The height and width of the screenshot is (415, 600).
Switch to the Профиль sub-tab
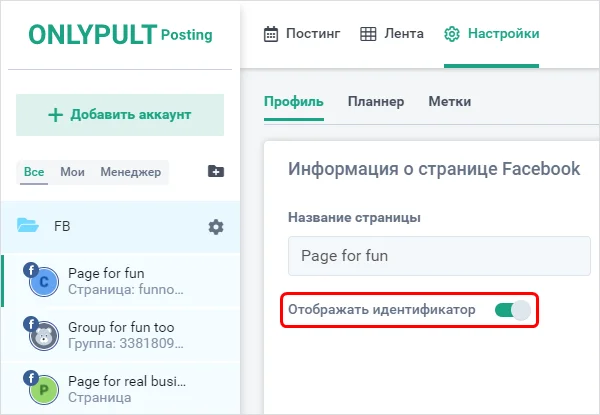[x=293, y=101]
